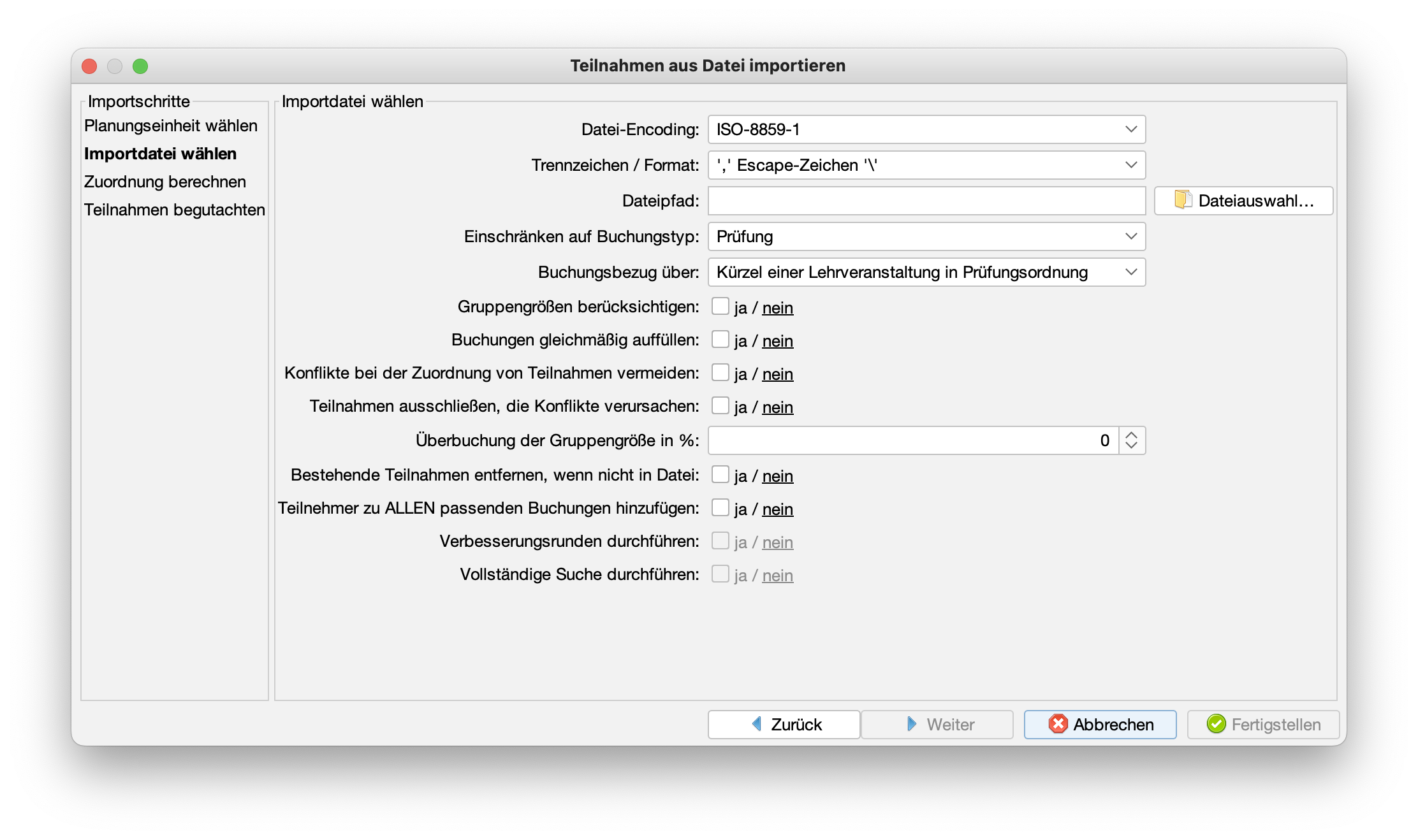This screenshot has width=1418, height=840.
Task: Check Teilnehmer zu ALLEN passenden Buchungen
Action: click(x=720, y=508)
